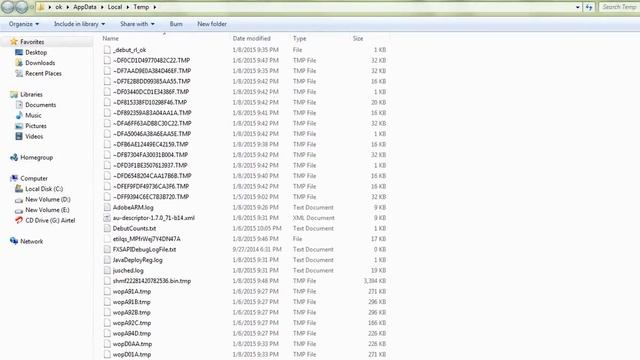Select the AppData breadcrumb in address bar
Image resolution: width=640 pixels, height=360 pixels.
tap(84, 7)
